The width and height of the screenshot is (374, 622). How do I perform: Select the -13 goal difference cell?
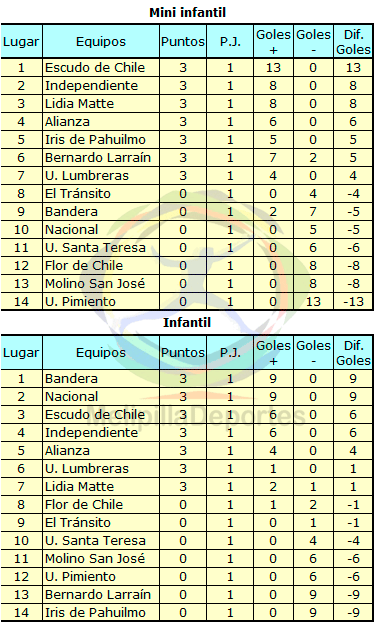[x=353, y=301]
